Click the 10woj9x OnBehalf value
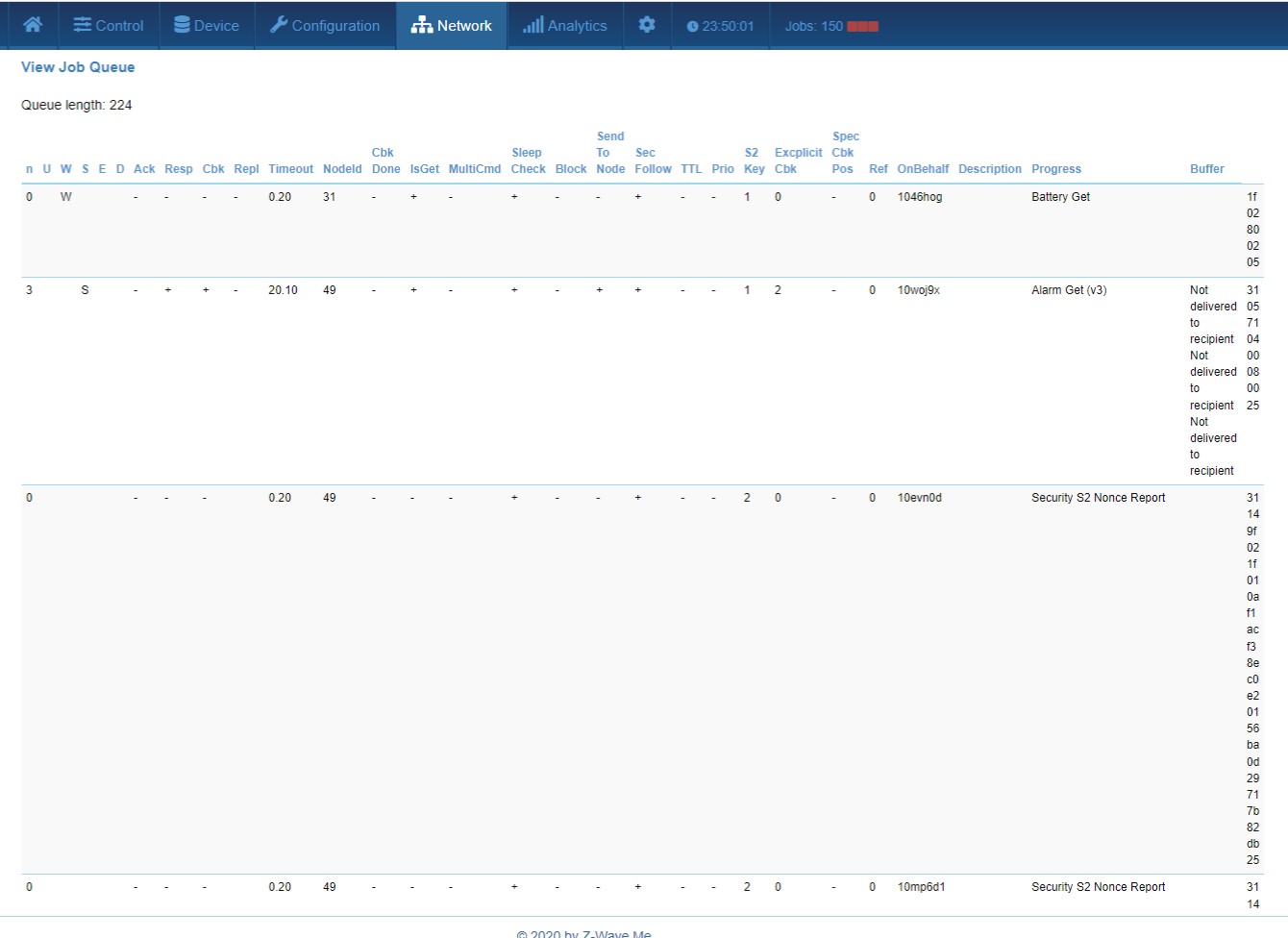This screenshot has width=1288, height=938. (919, 290)
